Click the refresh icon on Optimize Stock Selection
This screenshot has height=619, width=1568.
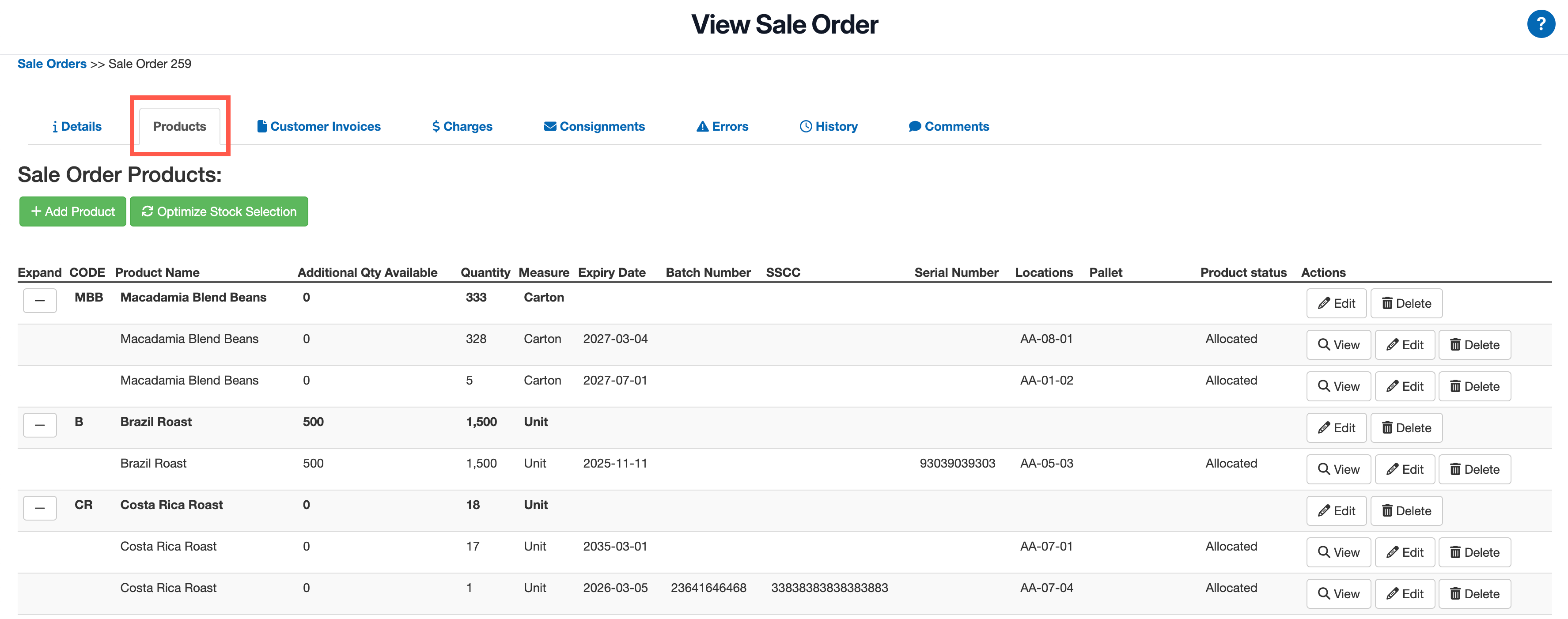tap(148, 211)
